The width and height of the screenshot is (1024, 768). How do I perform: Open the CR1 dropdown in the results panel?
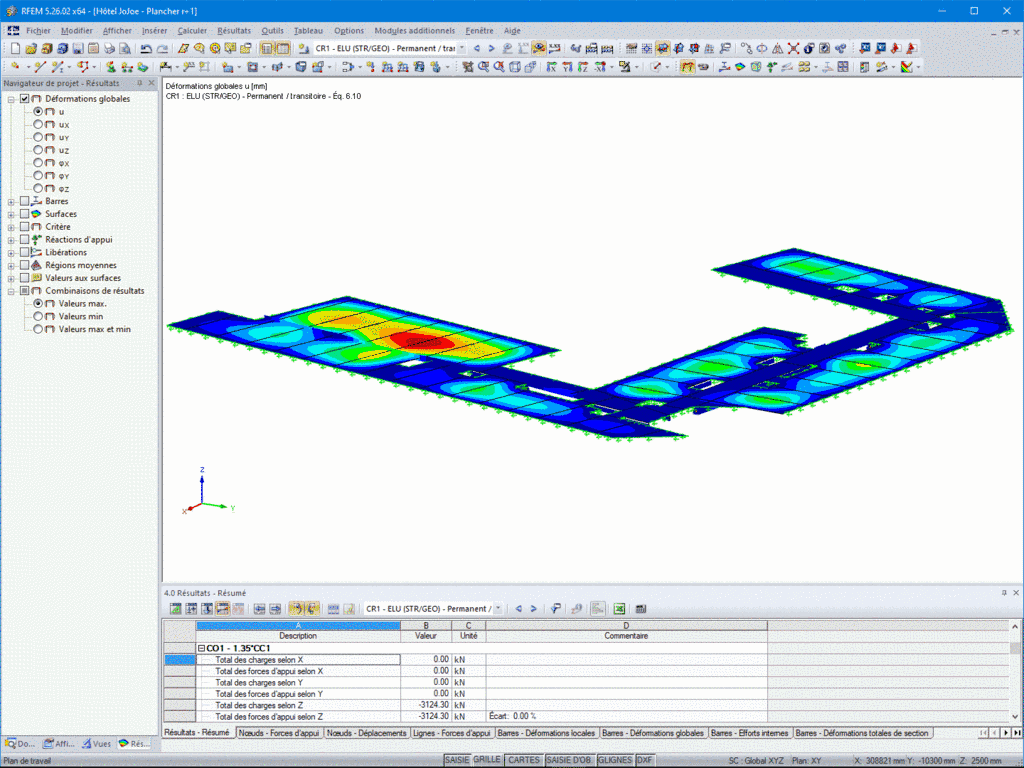point(498,609)
